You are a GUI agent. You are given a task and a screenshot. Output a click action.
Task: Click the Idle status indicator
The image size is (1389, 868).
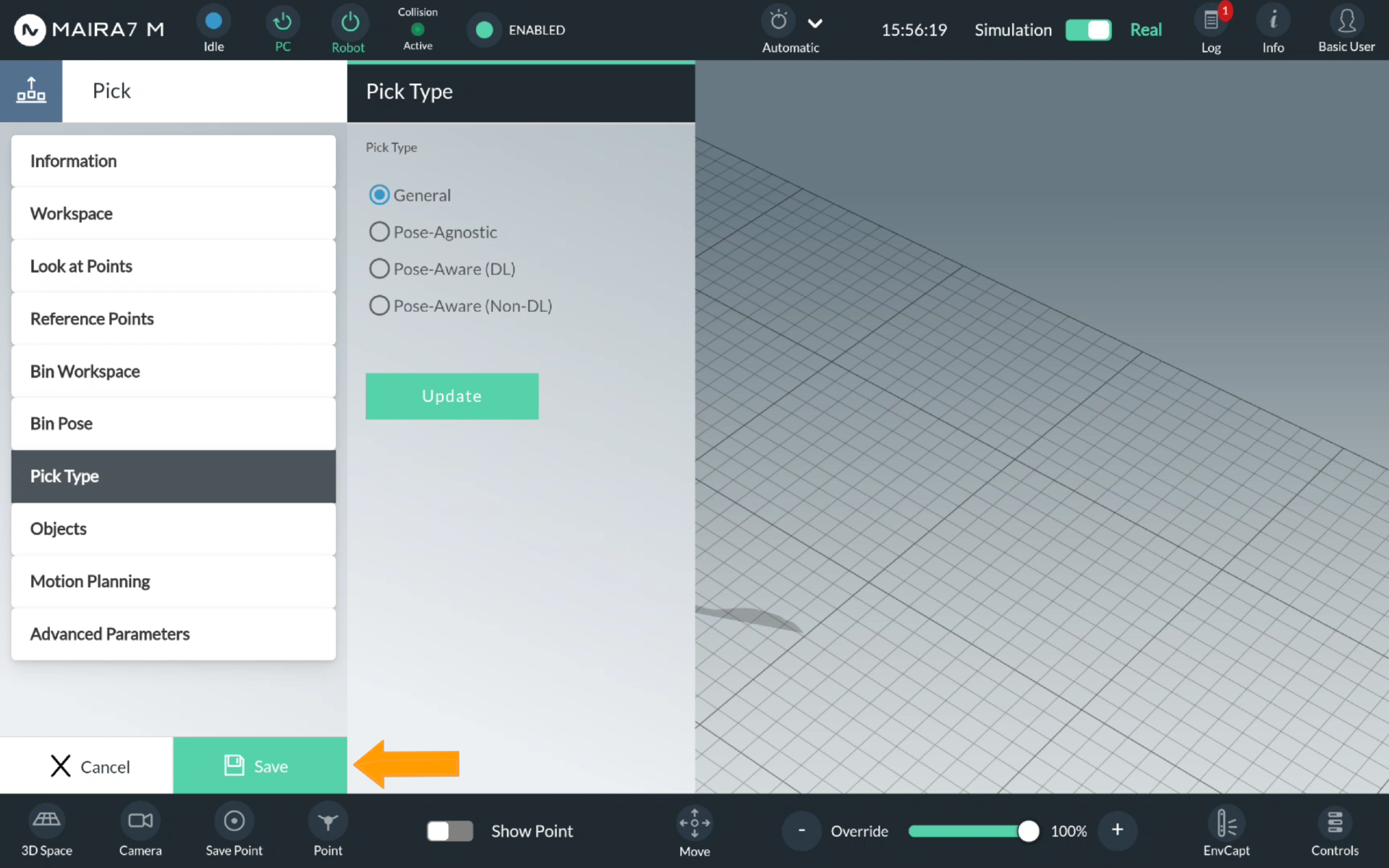tap(213, 22)
